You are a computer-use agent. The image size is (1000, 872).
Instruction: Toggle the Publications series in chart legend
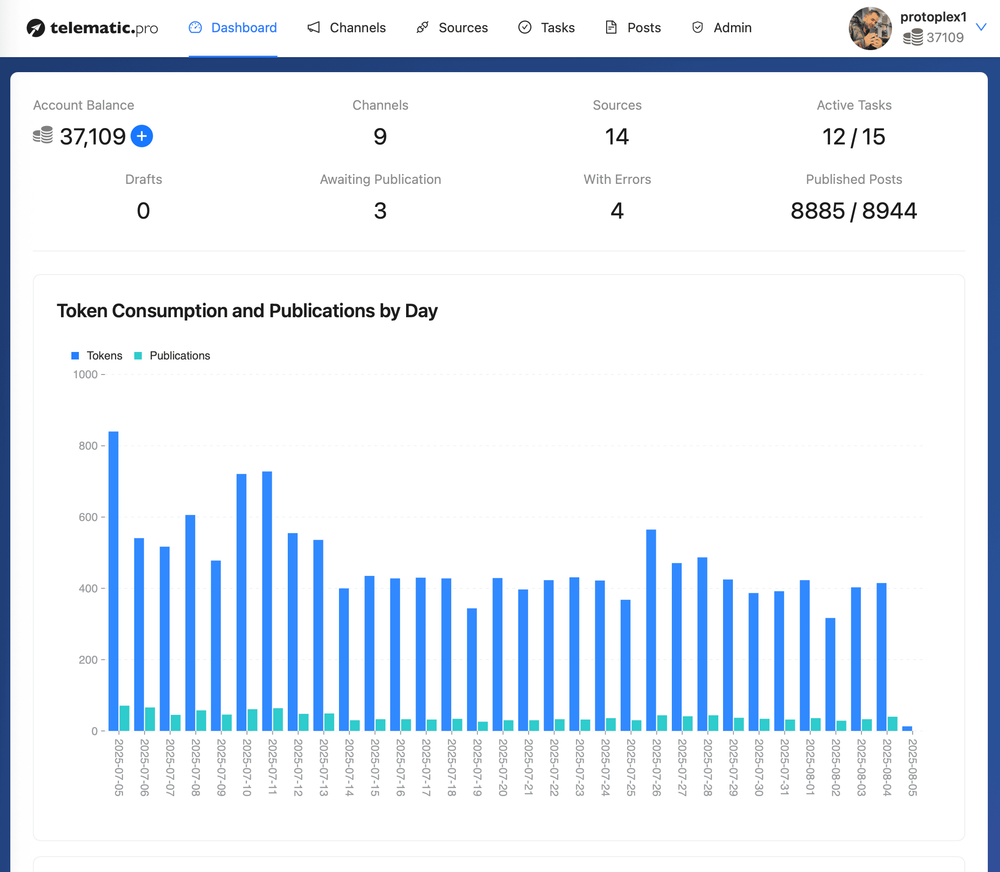point(172,356)
